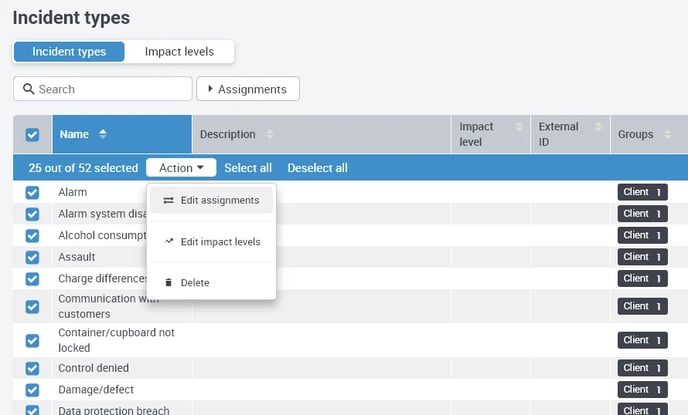Image resolution: width=688 pixels, height=415 pixels.
Task: Sort by the Impact level column header
Action: click(x=491, y=134)
